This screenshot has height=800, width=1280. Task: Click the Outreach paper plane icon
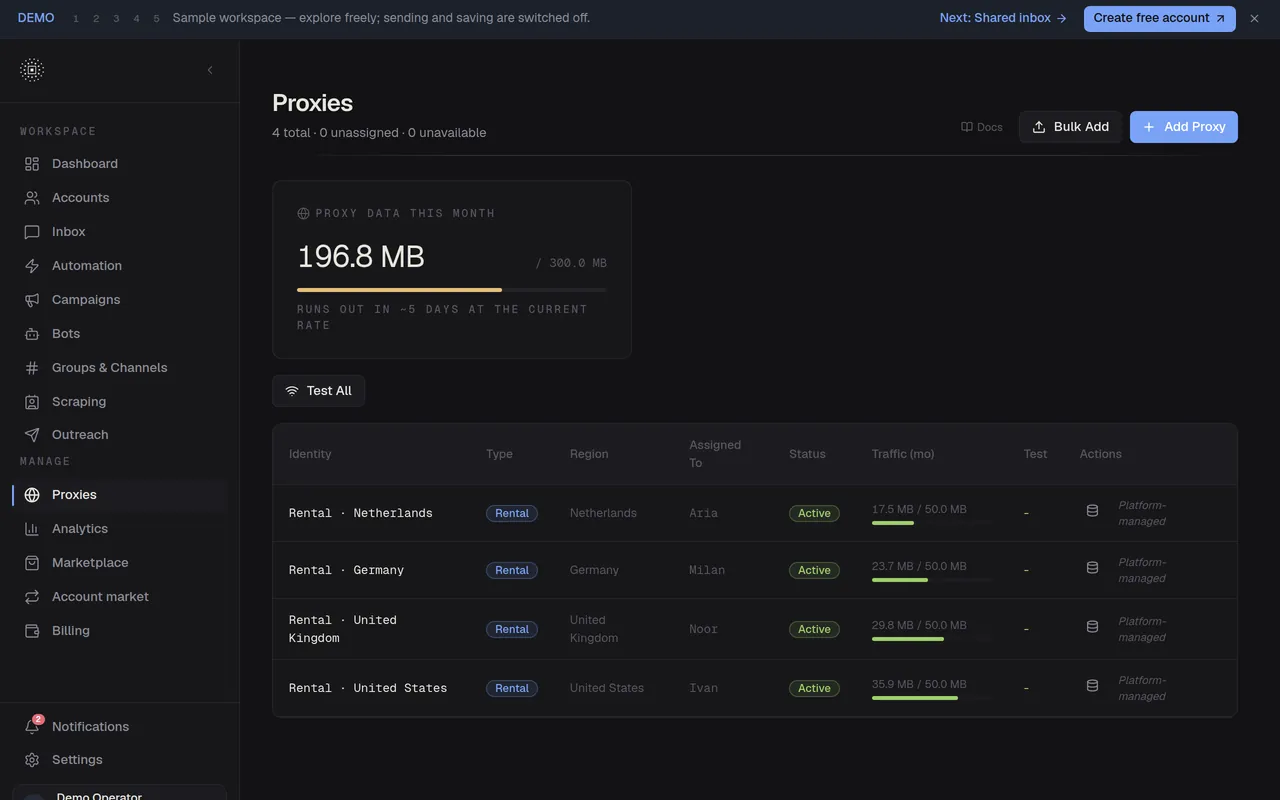[x=32, y=435]
